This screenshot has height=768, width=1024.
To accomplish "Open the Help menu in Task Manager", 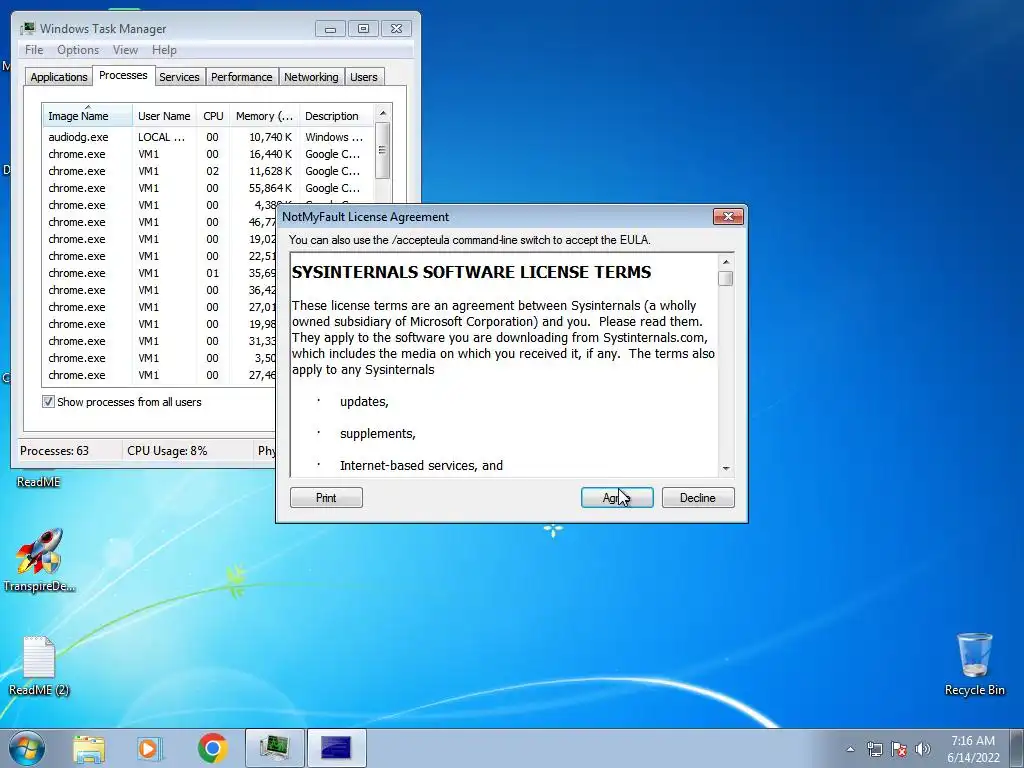I will [x=164, y=50].
